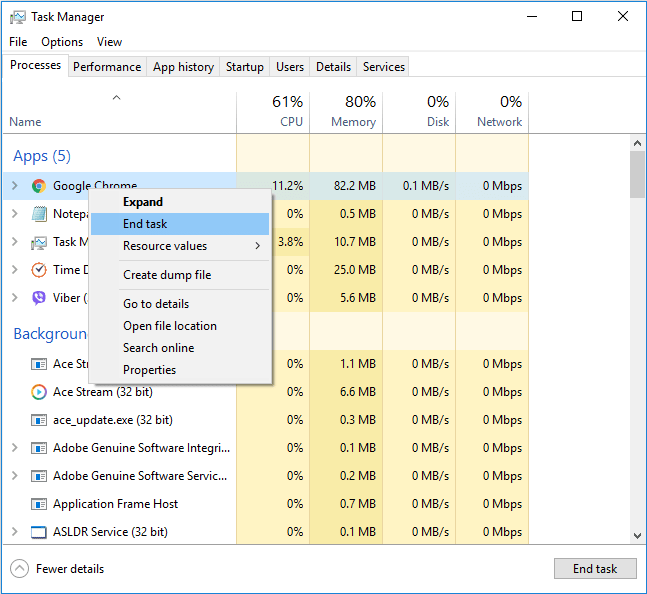Click the Adobe Genuine Software Integrity icon
This screenshot has height=594, width=647.
[39, 448]
